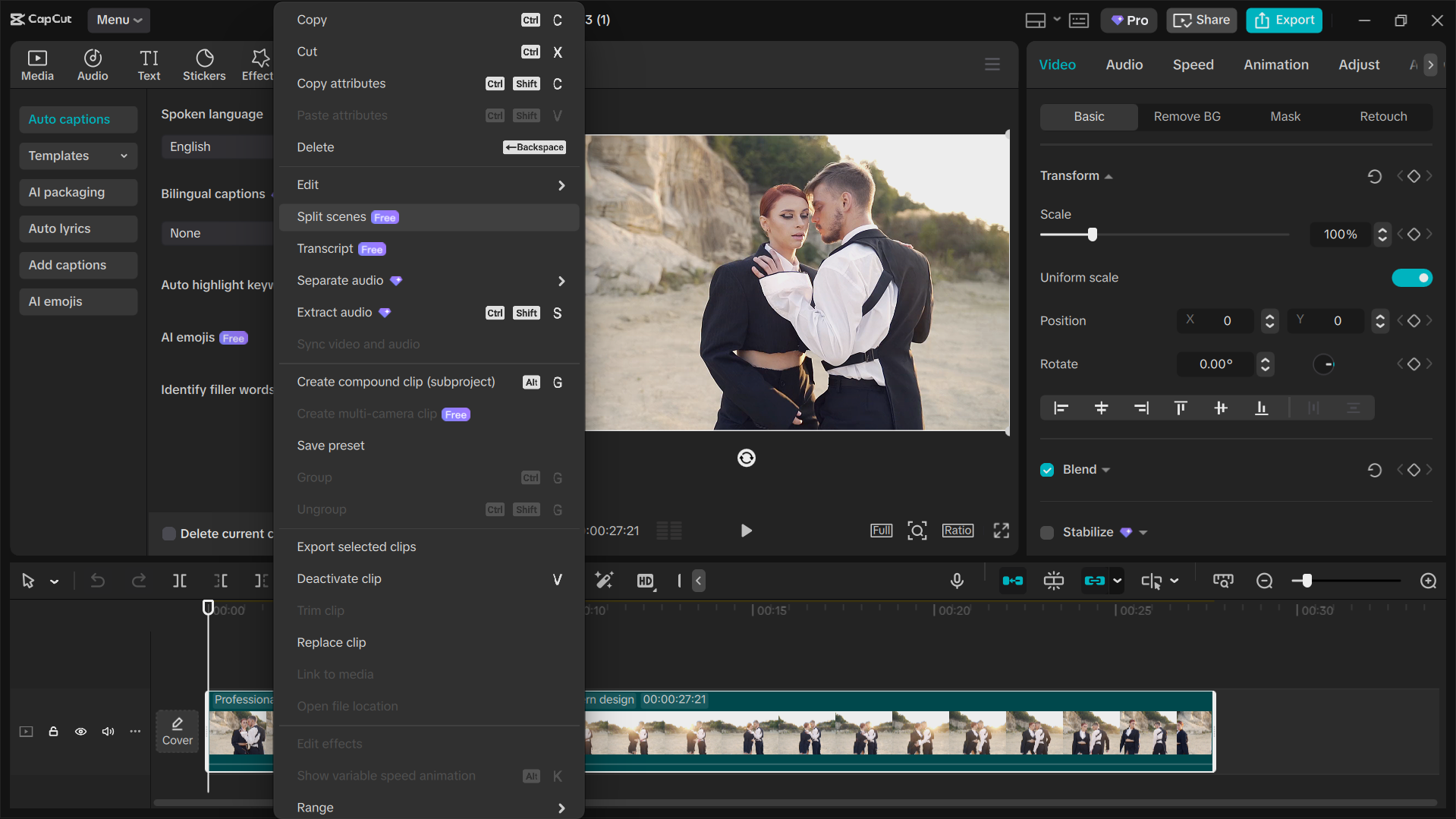Toggle HD proxy playback in the timeline toolbar

645,581
